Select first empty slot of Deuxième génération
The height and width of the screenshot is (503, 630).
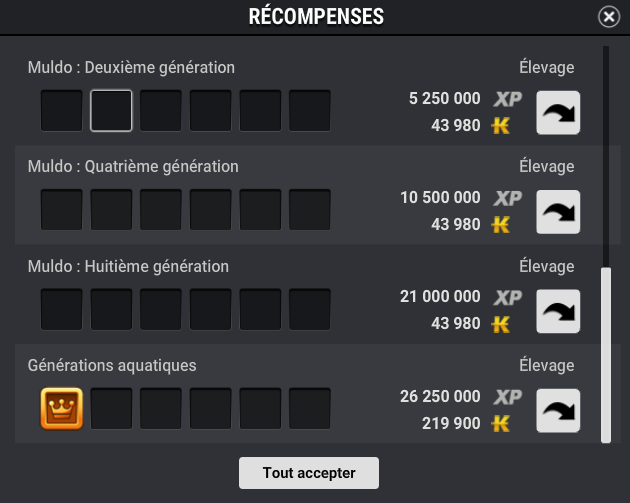(x=61, y=110)
